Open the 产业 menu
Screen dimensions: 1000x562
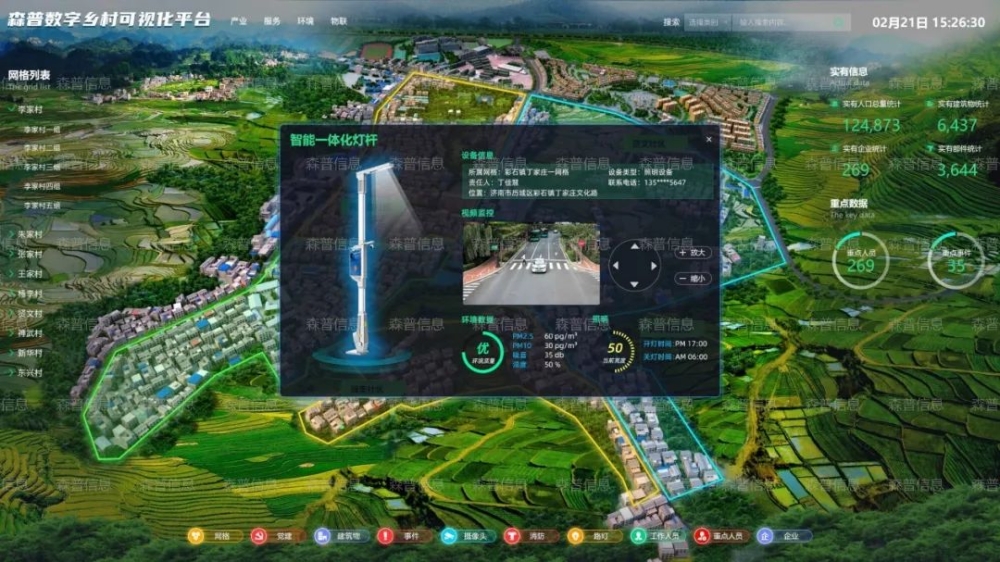point(239,21)
